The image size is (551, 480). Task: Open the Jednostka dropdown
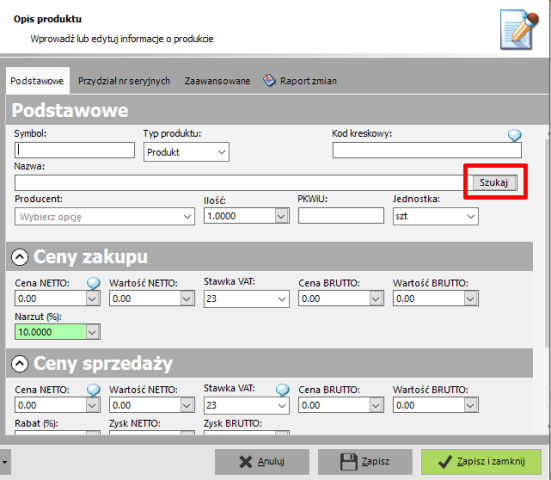(436, 216)
